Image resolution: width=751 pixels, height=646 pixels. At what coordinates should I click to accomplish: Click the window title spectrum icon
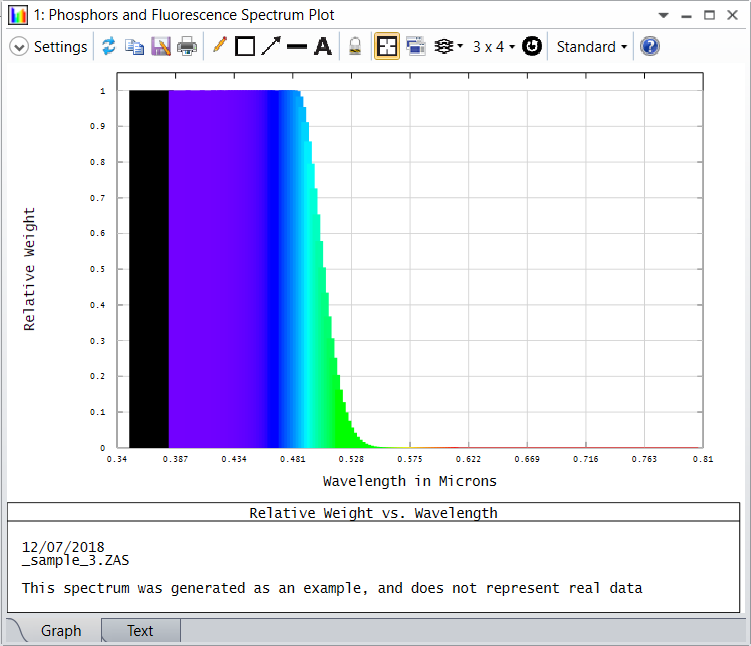(x=18, y=15)
